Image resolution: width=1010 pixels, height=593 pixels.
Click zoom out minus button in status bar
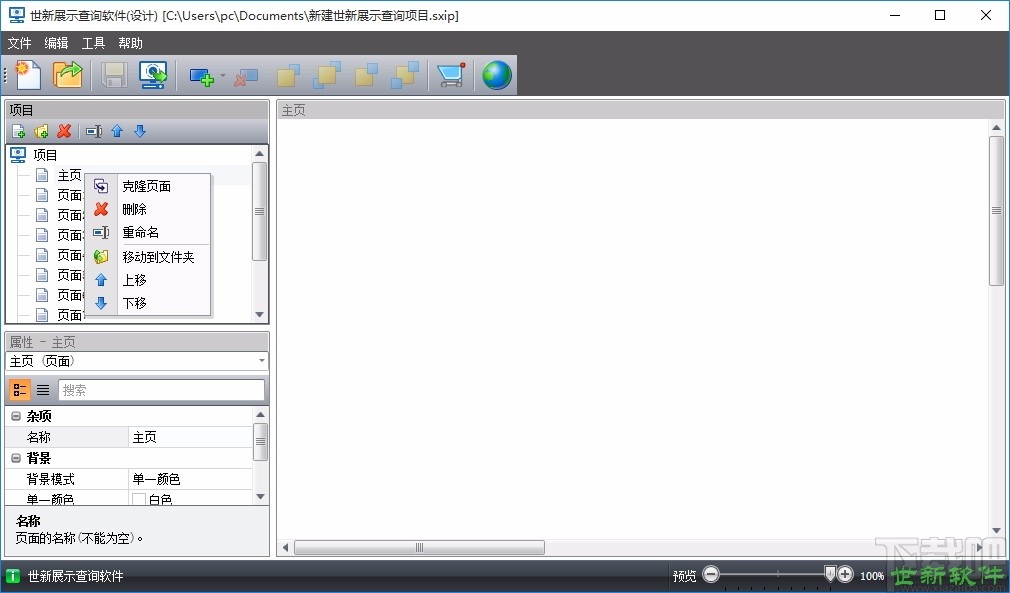pos(711,574)
